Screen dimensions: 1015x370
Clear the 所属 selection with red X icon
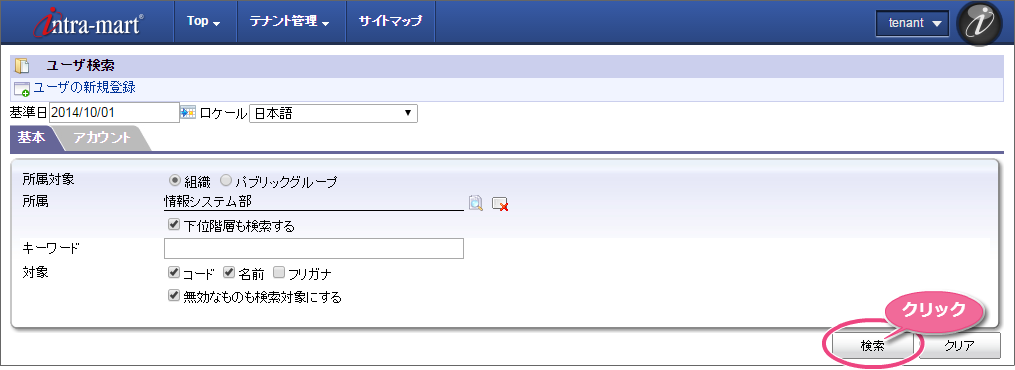500,204
